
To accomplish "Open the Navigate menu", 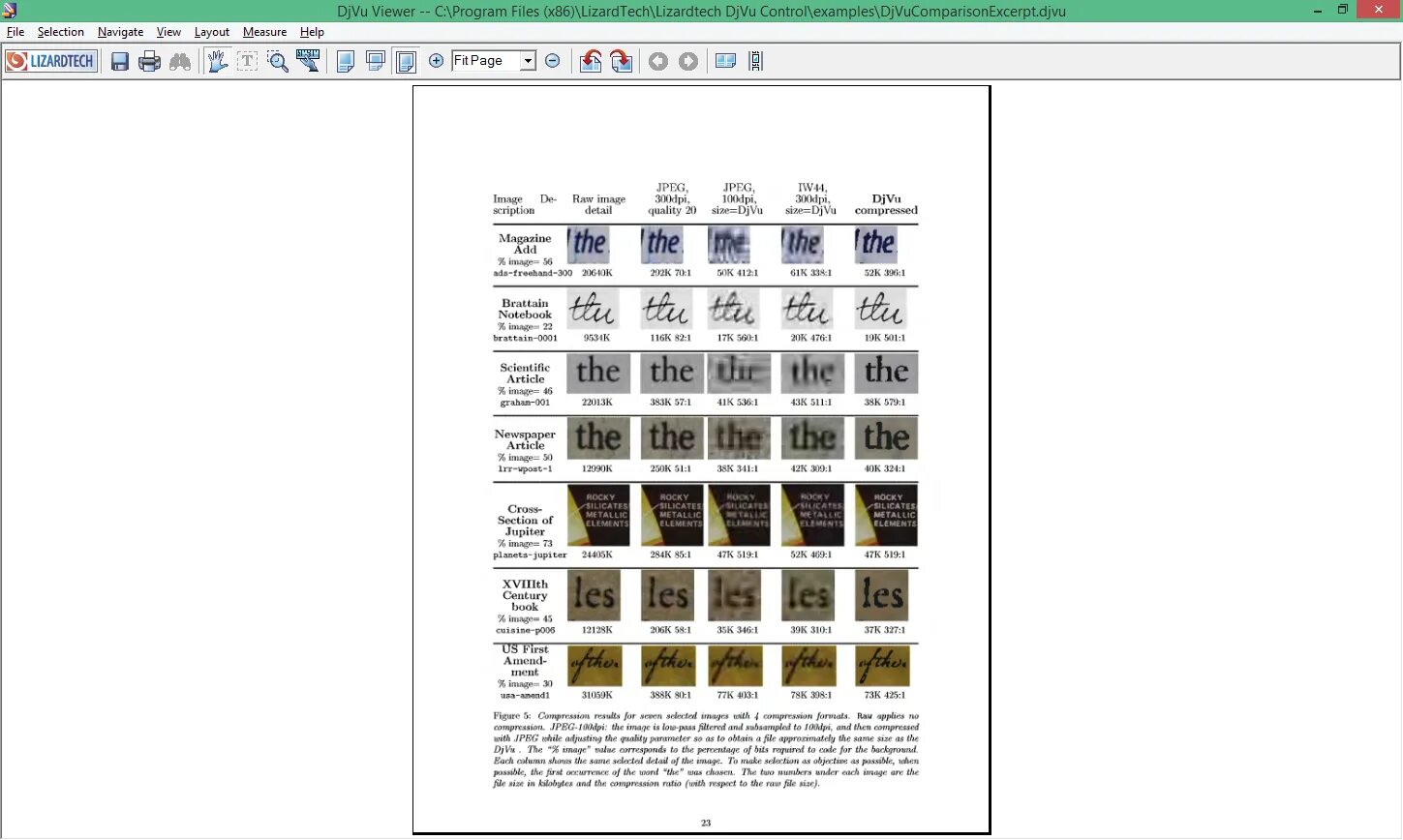I will 121,32.
